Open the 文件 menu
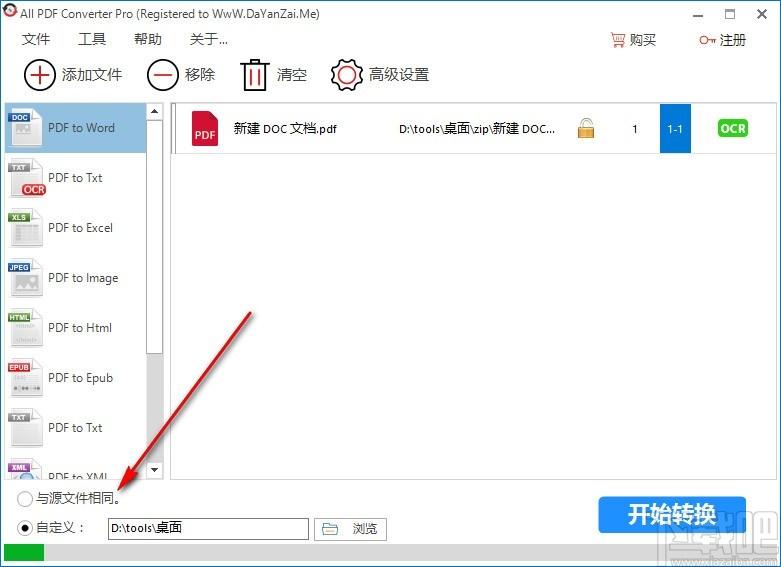The height and width of the screenshot is (567, 781). tap(36, 39)
